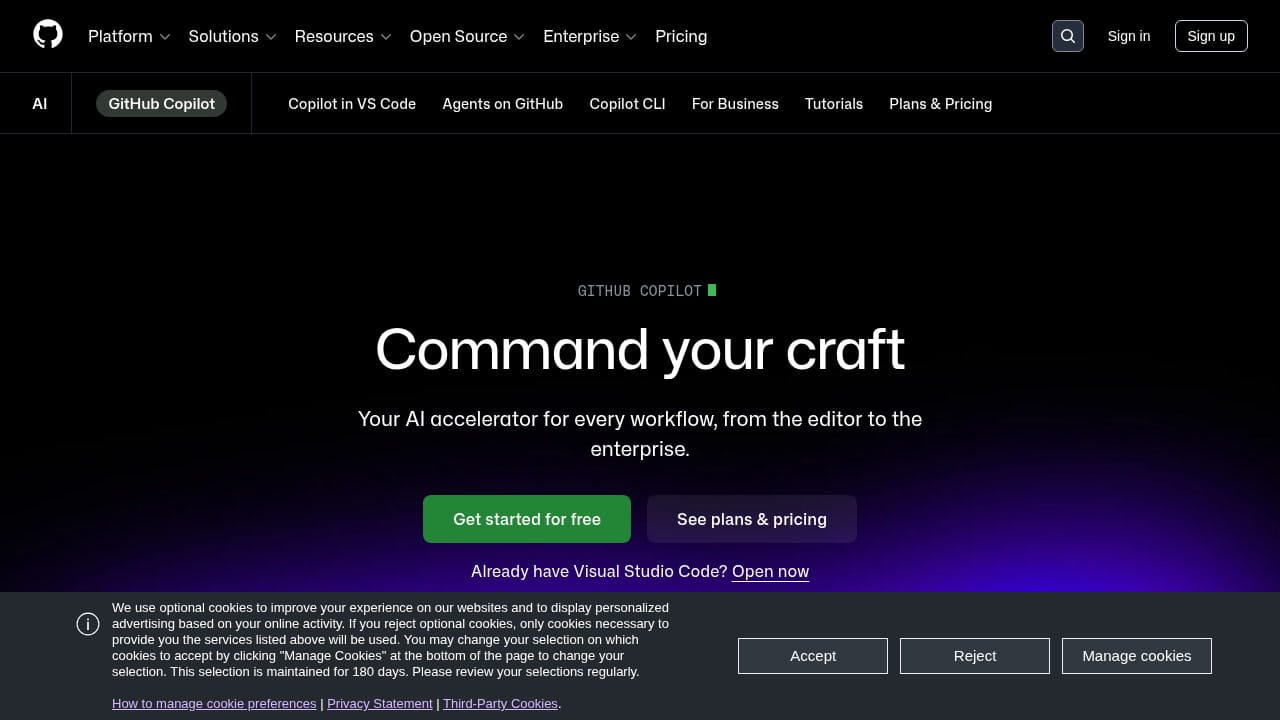Switch to the Copilot CLI tab
Viewport: 1280px width, 720px height.
point(627,103)
